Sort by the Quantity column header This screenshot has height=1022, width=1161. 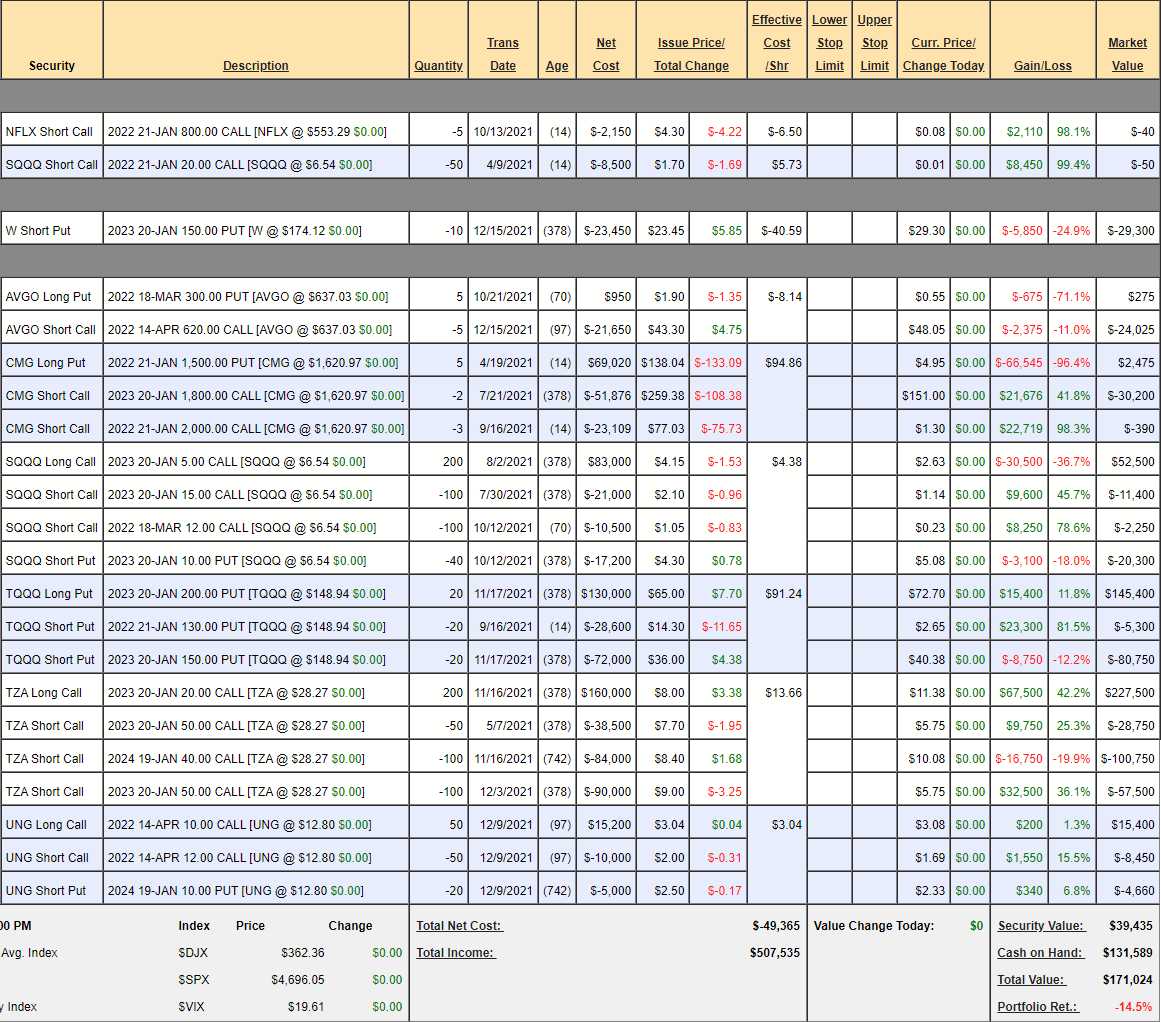click(x=438, y=66)
